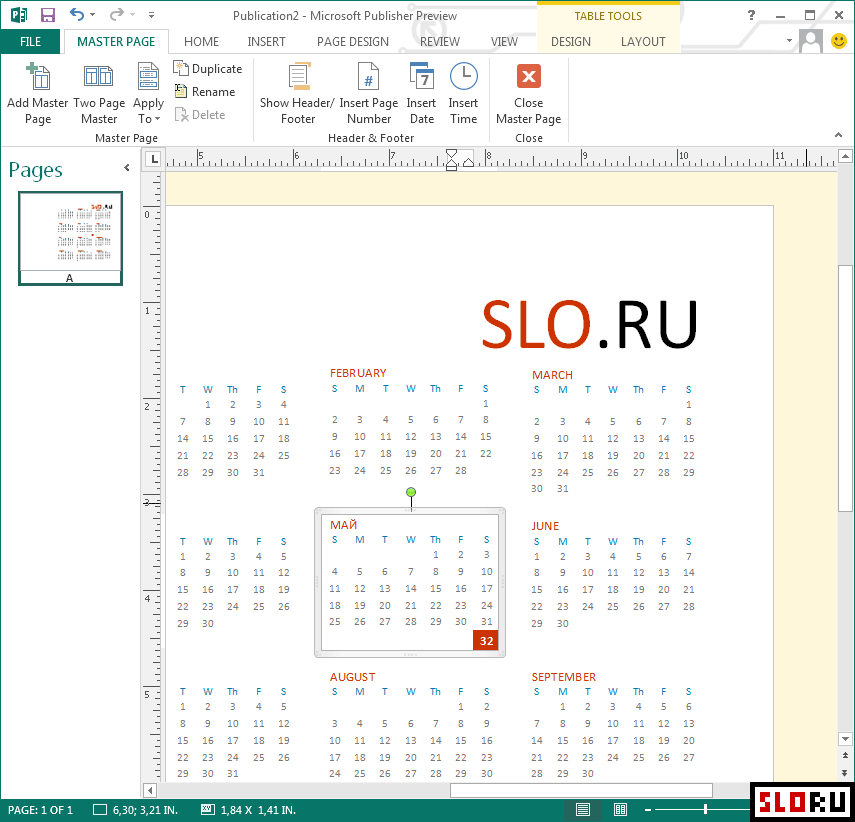Switch to single page view
855x822 pixels.
(x=583, y=809)
